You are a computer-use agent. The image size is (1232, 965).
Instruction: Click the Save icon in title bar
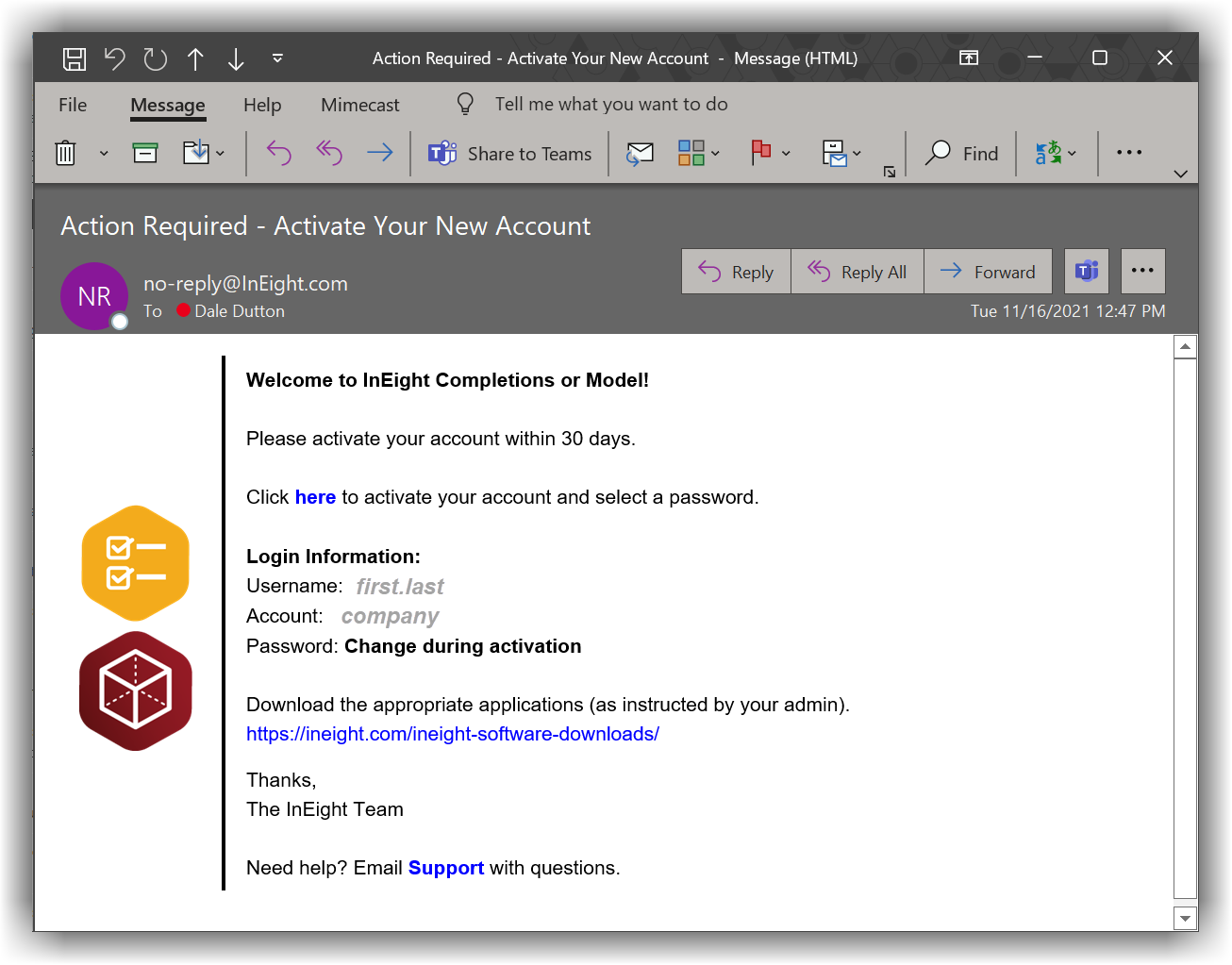pos(75,59)
